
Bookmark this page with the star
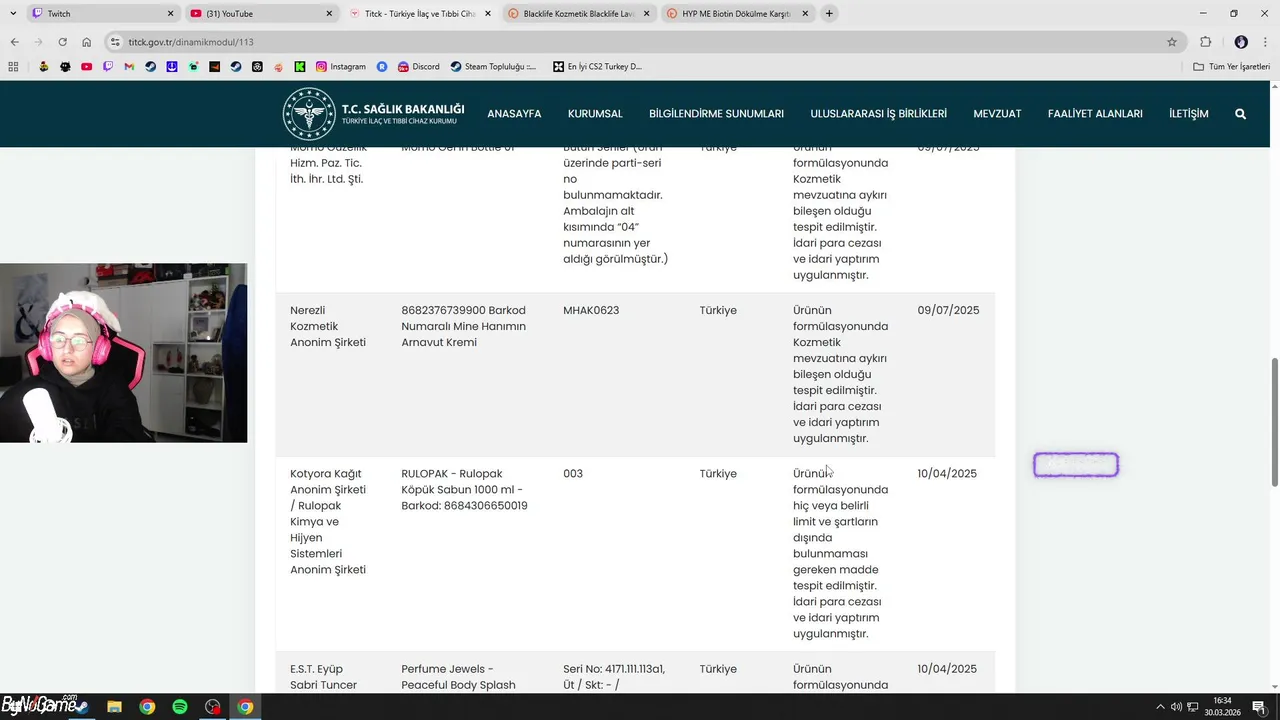1172,42
